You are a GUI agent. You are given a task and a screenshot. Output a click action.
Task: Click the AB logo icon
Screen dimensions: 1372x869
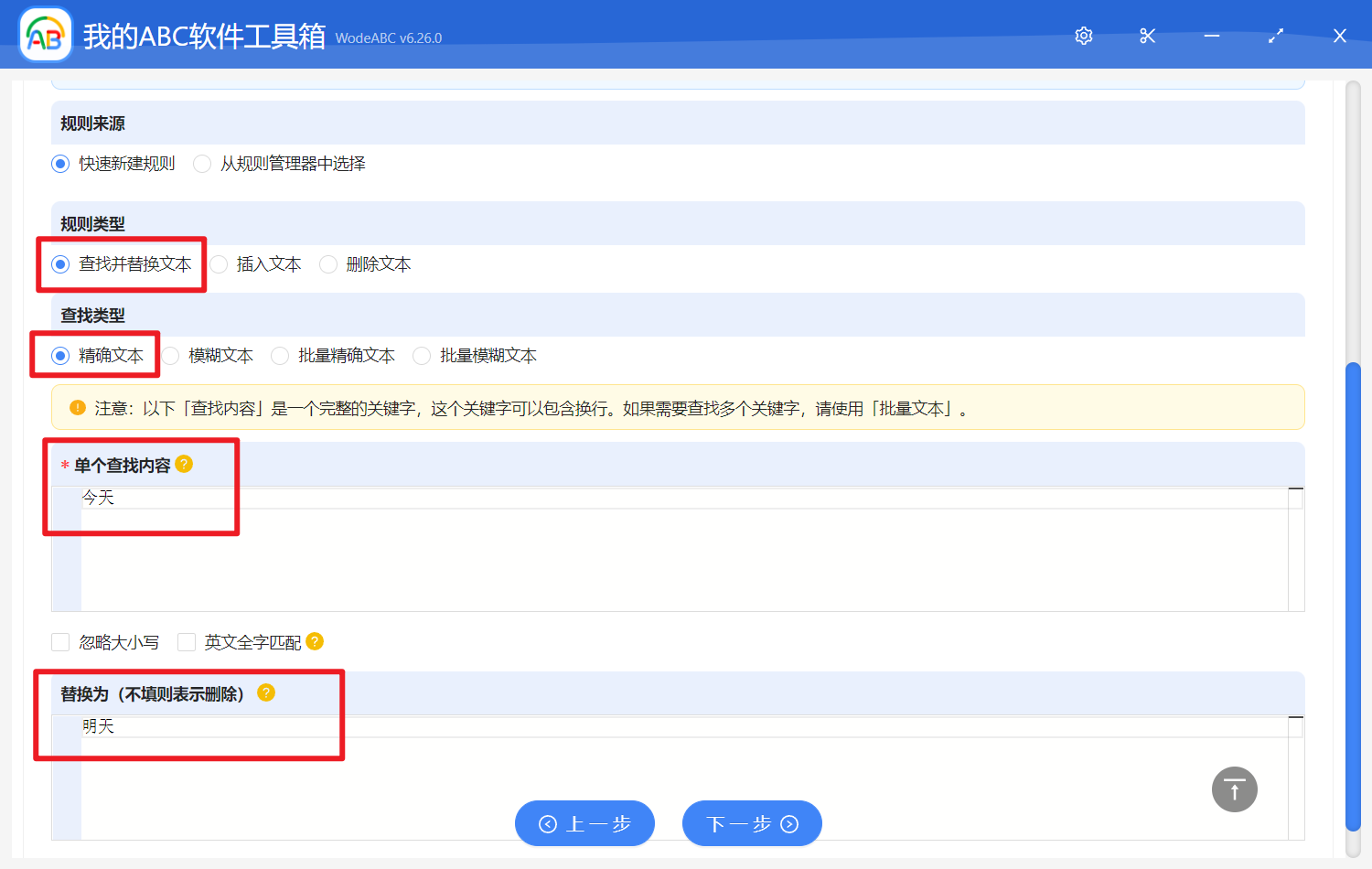pyautogui.click(x=45, y=35)
